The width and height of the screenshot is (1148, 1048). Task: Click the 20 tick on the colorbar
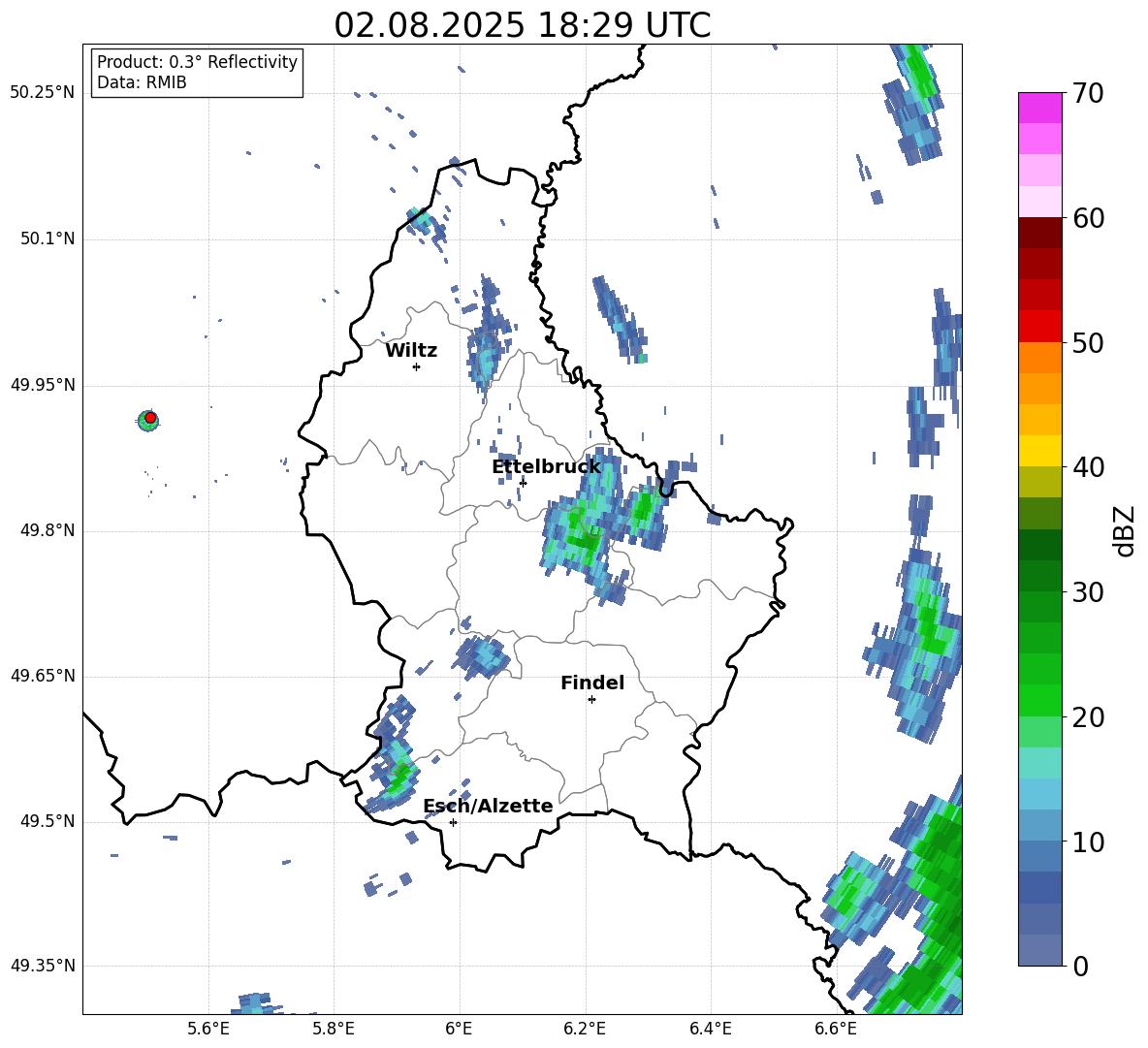click(x=1088, y=717)
